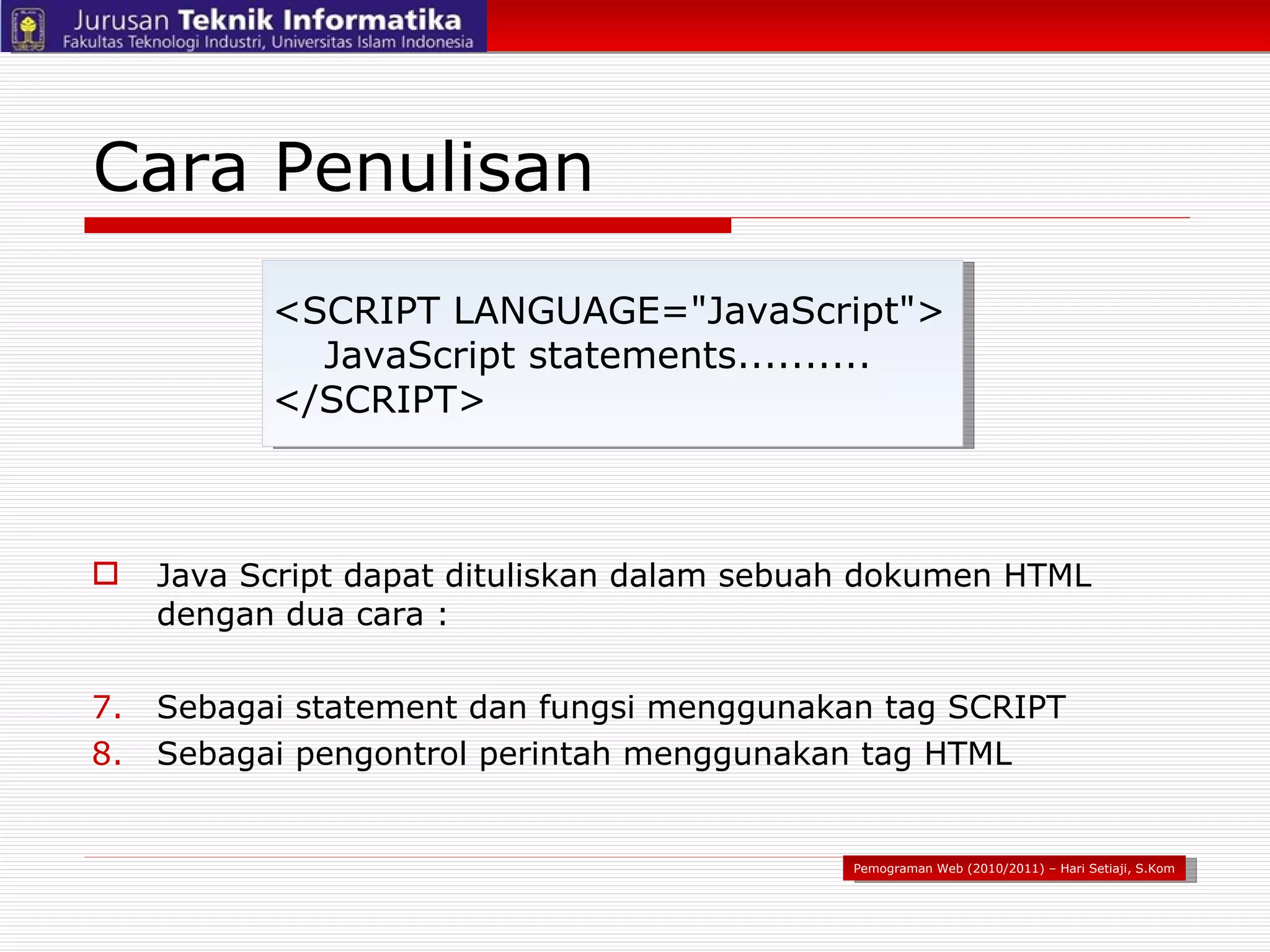Click the 'dengan dua cara :' text line

(x=302, y=615)
